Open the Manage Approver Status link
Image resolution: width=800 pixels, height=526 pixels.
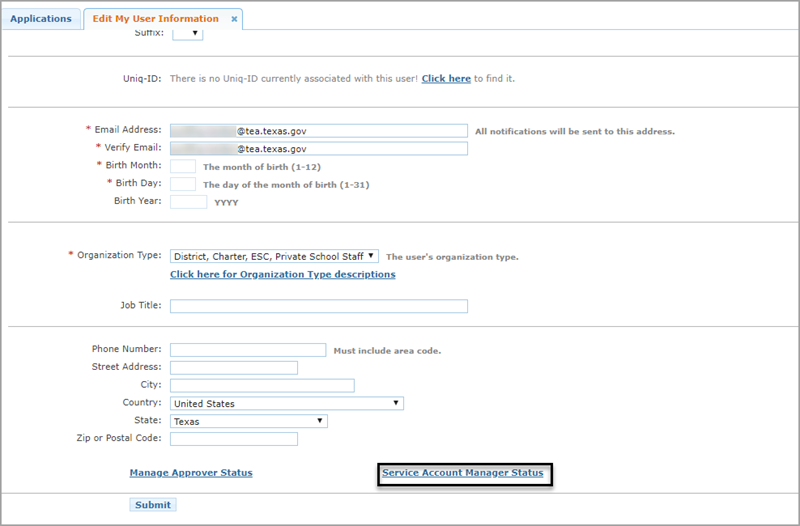(x=191, y=472)
